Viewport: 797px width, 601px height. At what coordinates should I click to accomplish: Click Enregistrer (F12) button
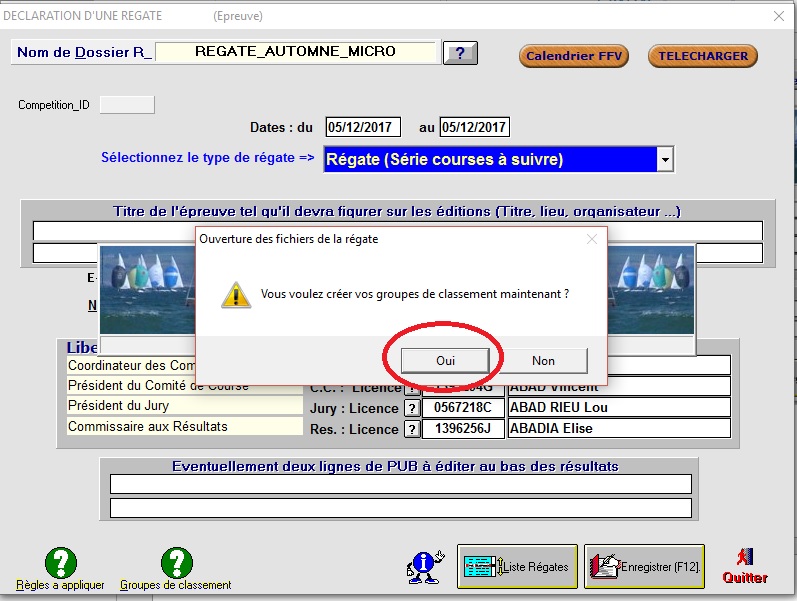tap(645, 566)
